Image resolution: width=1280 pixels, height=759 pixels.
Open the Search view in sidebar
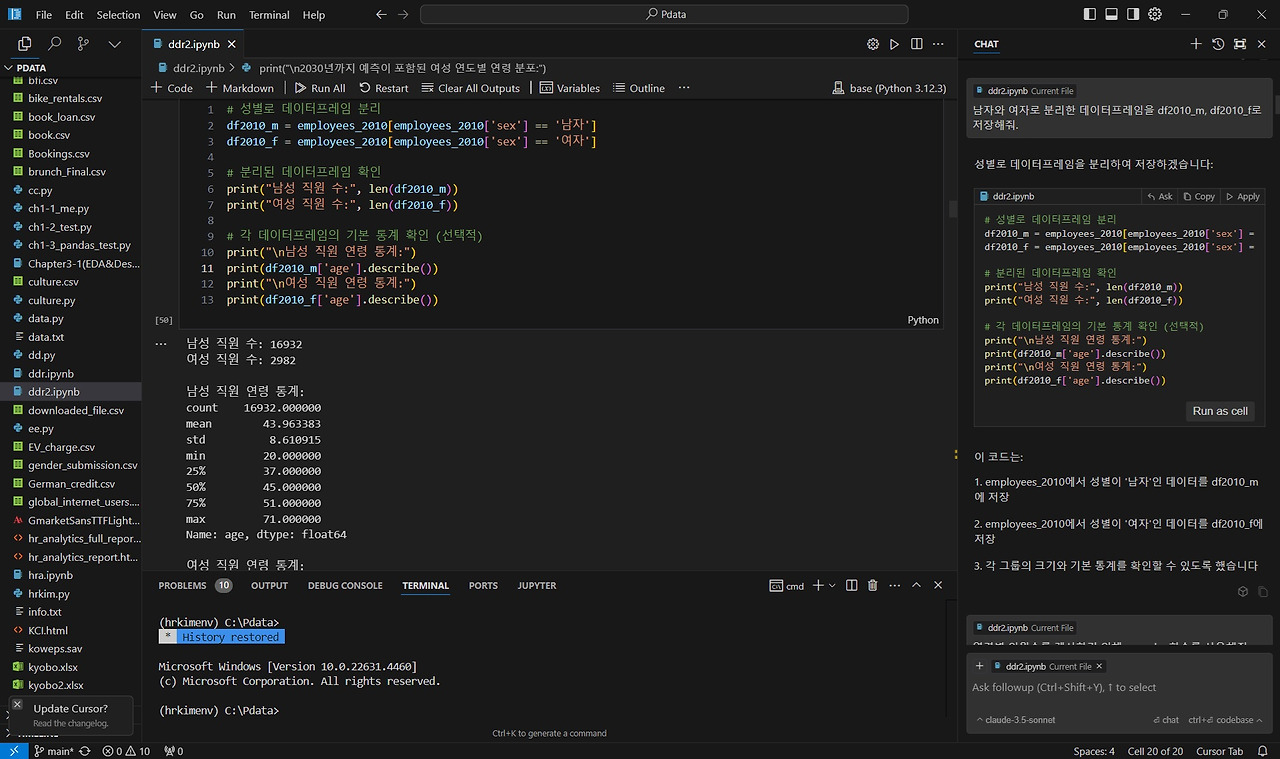tap(54, 44)
